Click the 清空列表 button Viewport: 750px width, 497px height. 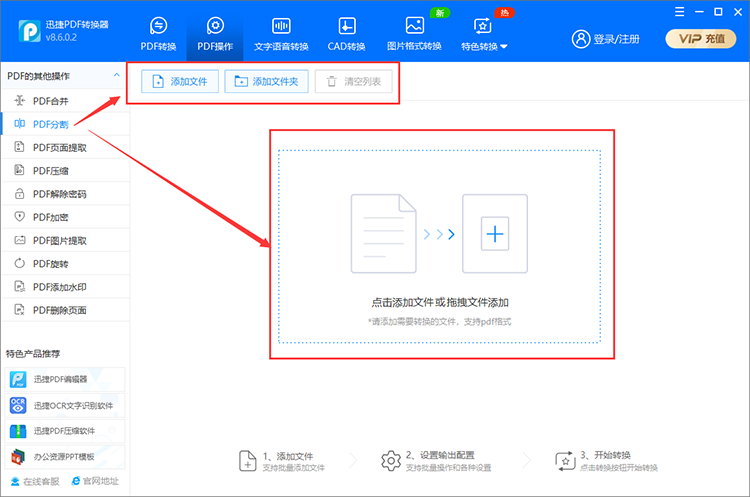pyautogui.click(x=353, y=81)
